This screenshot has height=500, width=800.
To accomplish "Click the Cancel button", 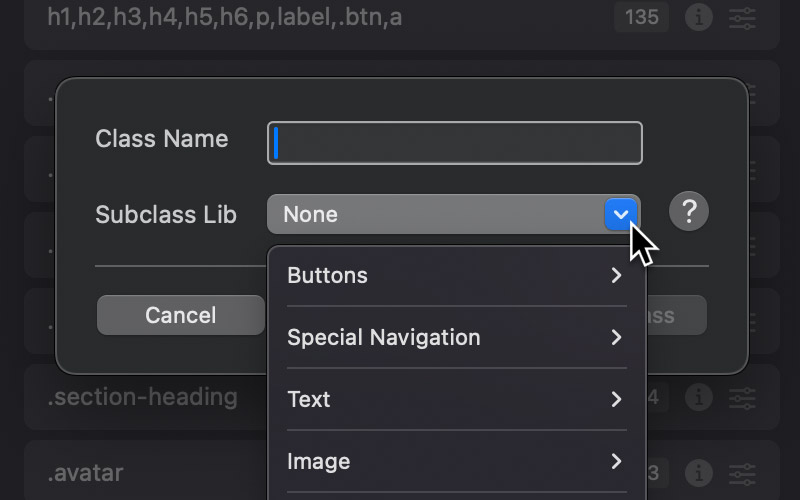I will (181, 315).
